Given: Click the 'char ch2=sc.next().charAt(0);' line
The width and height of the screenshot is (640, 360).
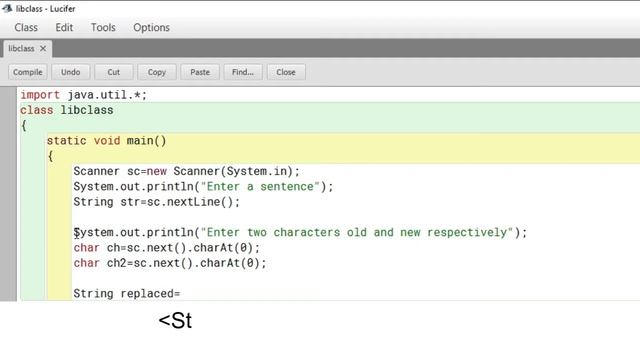Looking at the screenshot, I should pyautogui.click(x=170, y=263).
